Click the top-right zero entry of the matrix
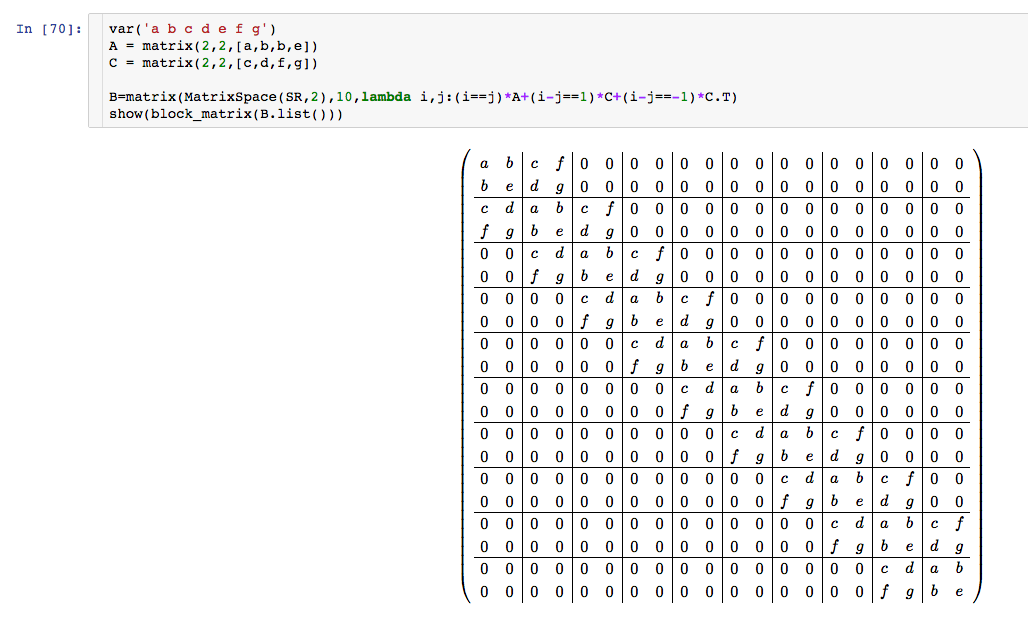This screenshot has width=1028, height=617. (x=959, y=162)
